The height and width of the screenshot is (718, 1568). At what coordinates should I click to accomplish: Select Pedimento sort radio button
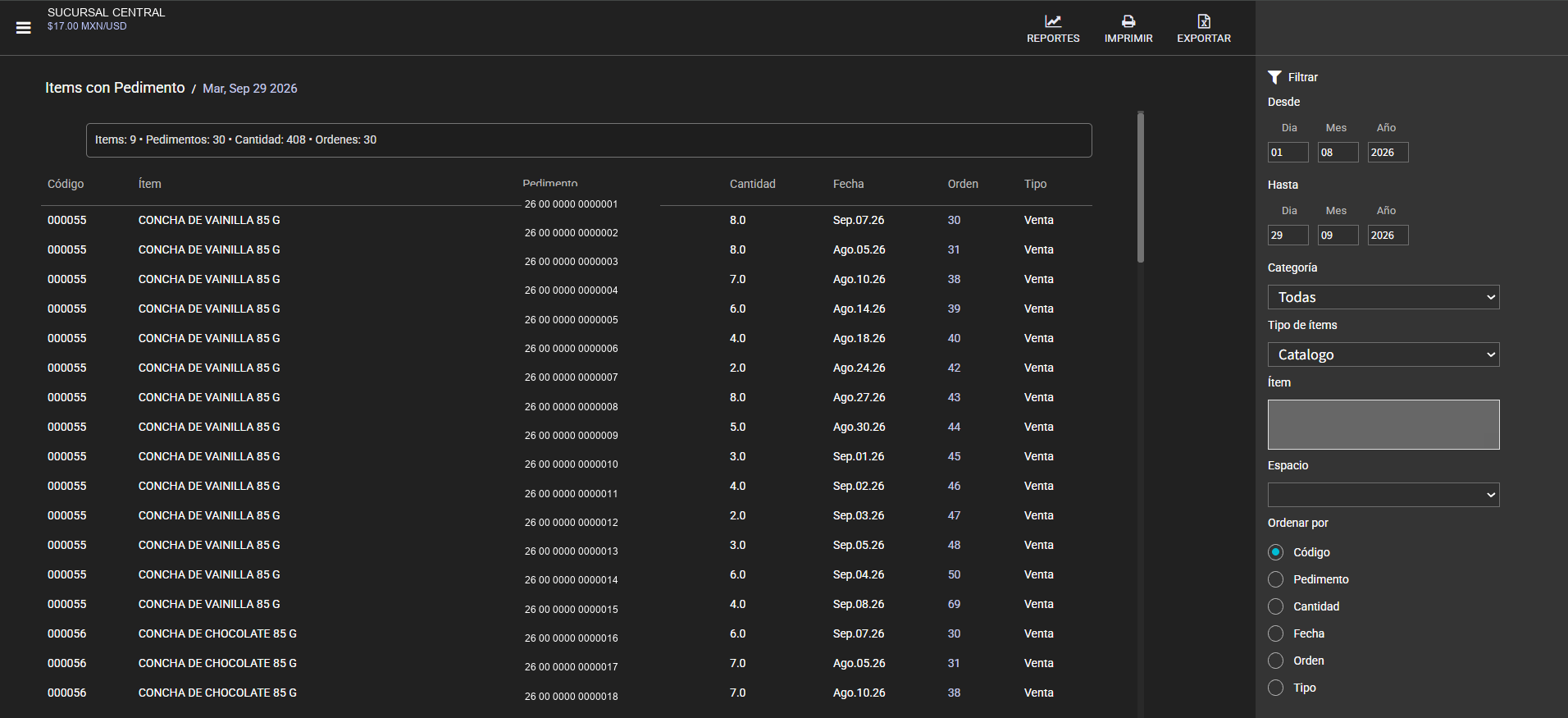tap(1275, 579)
